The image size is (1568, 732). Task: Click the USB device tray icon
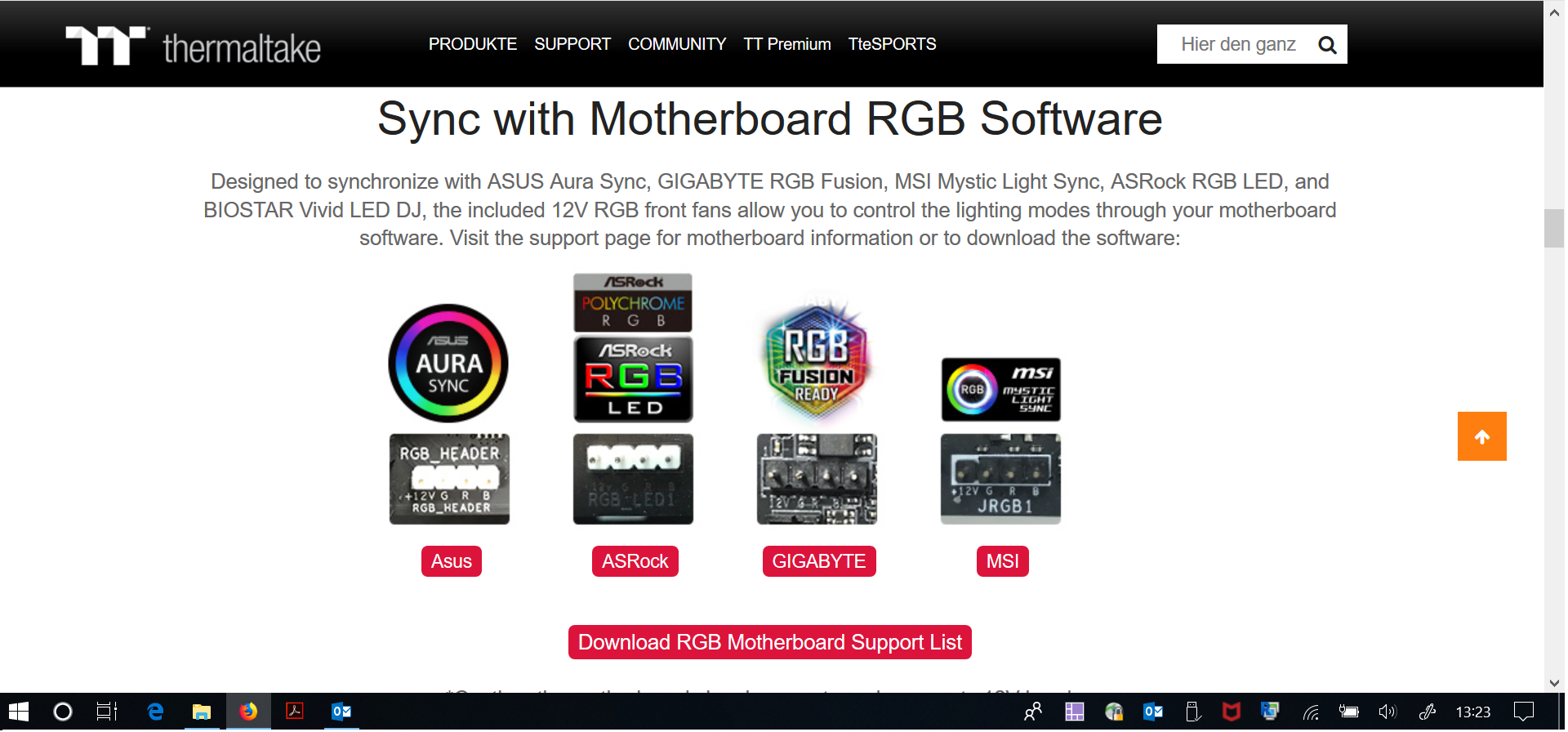[x=1193, y=712]
